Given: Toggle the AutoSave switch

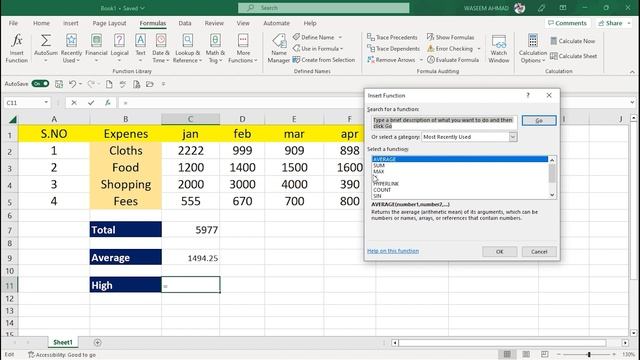Looking at the screenshot, I should pyautogui.click(x=40, y=84).
